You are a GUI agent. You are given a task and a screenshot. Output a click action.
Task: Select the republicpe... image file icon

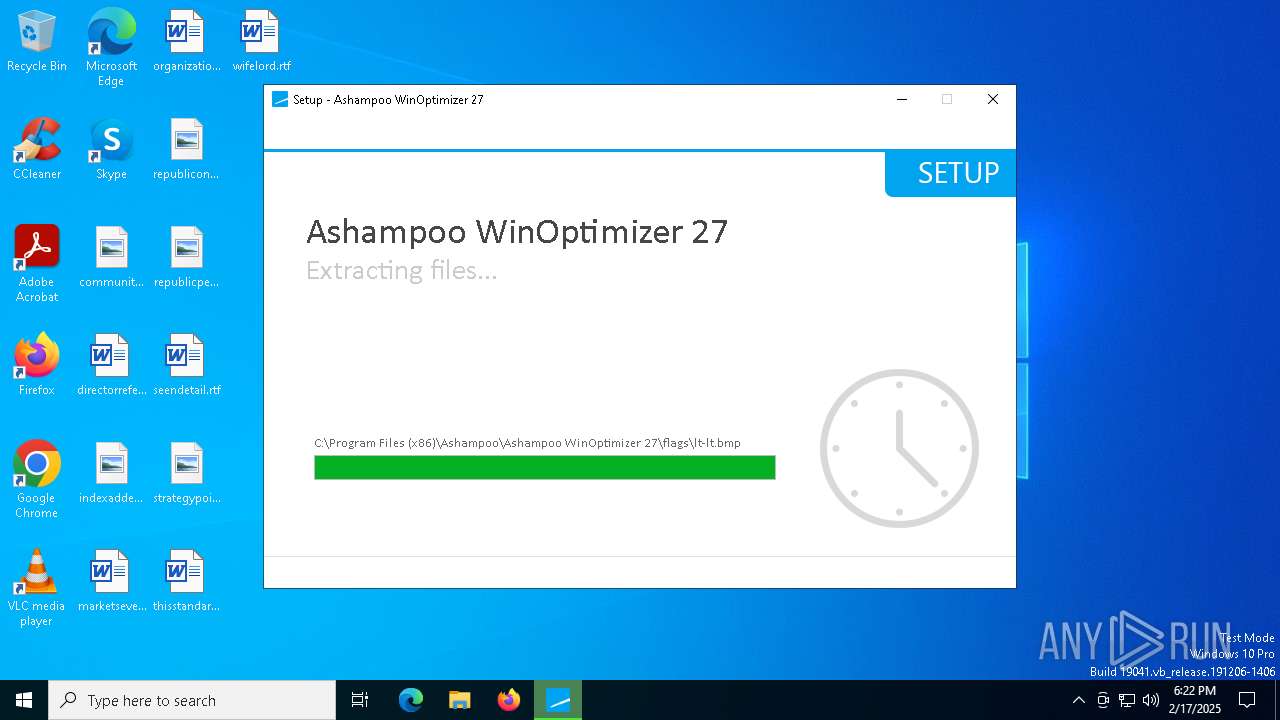tap(186, 257)
